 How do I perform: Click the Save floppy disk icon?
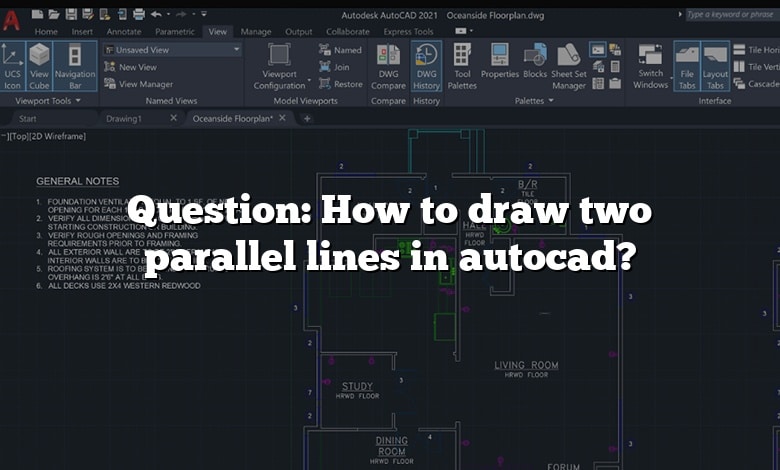pyautogui.click(x=71, y=14)
